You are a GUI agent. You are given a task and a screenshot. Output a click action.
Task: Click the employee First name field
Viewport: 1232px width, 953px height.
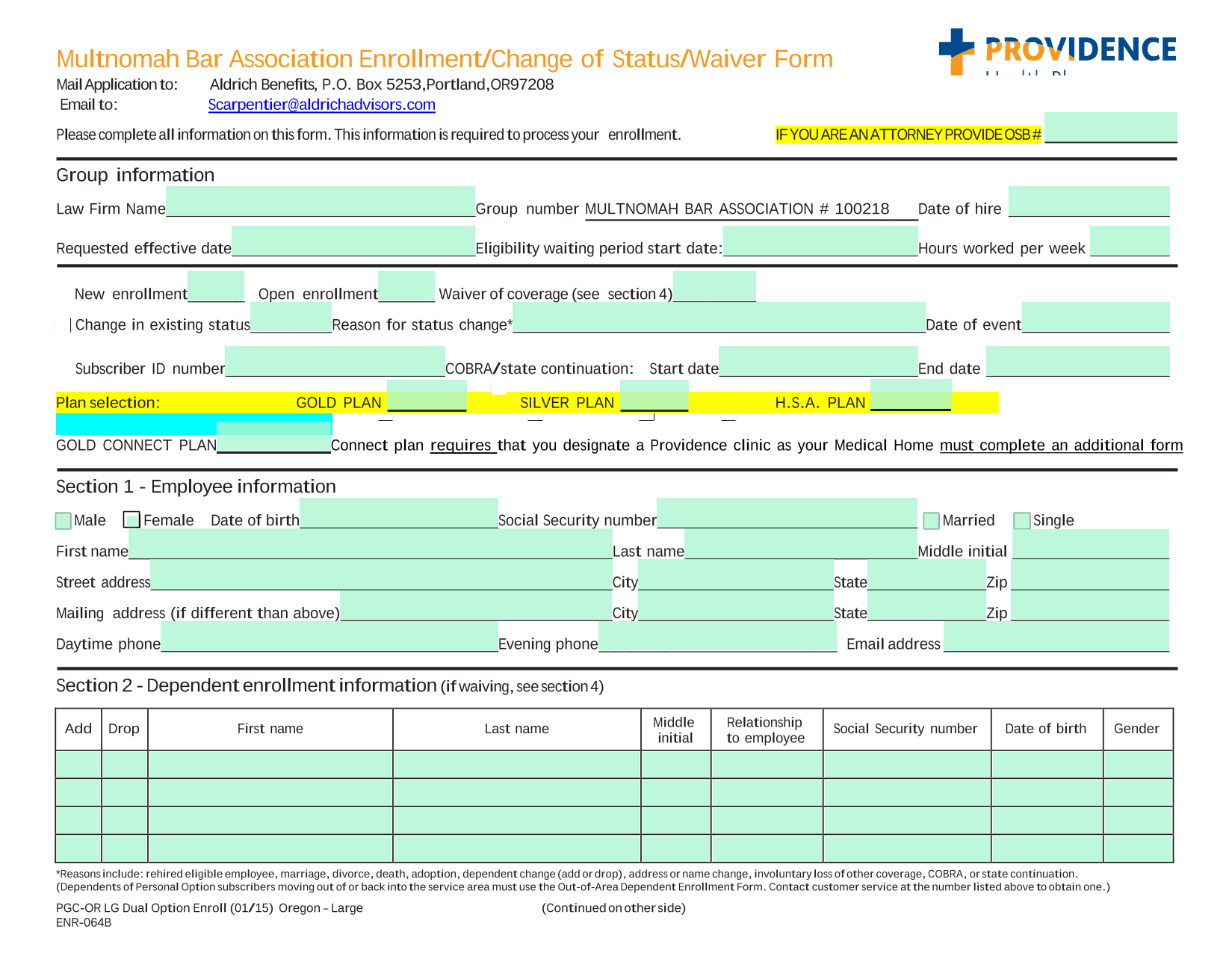coord(371,544)
